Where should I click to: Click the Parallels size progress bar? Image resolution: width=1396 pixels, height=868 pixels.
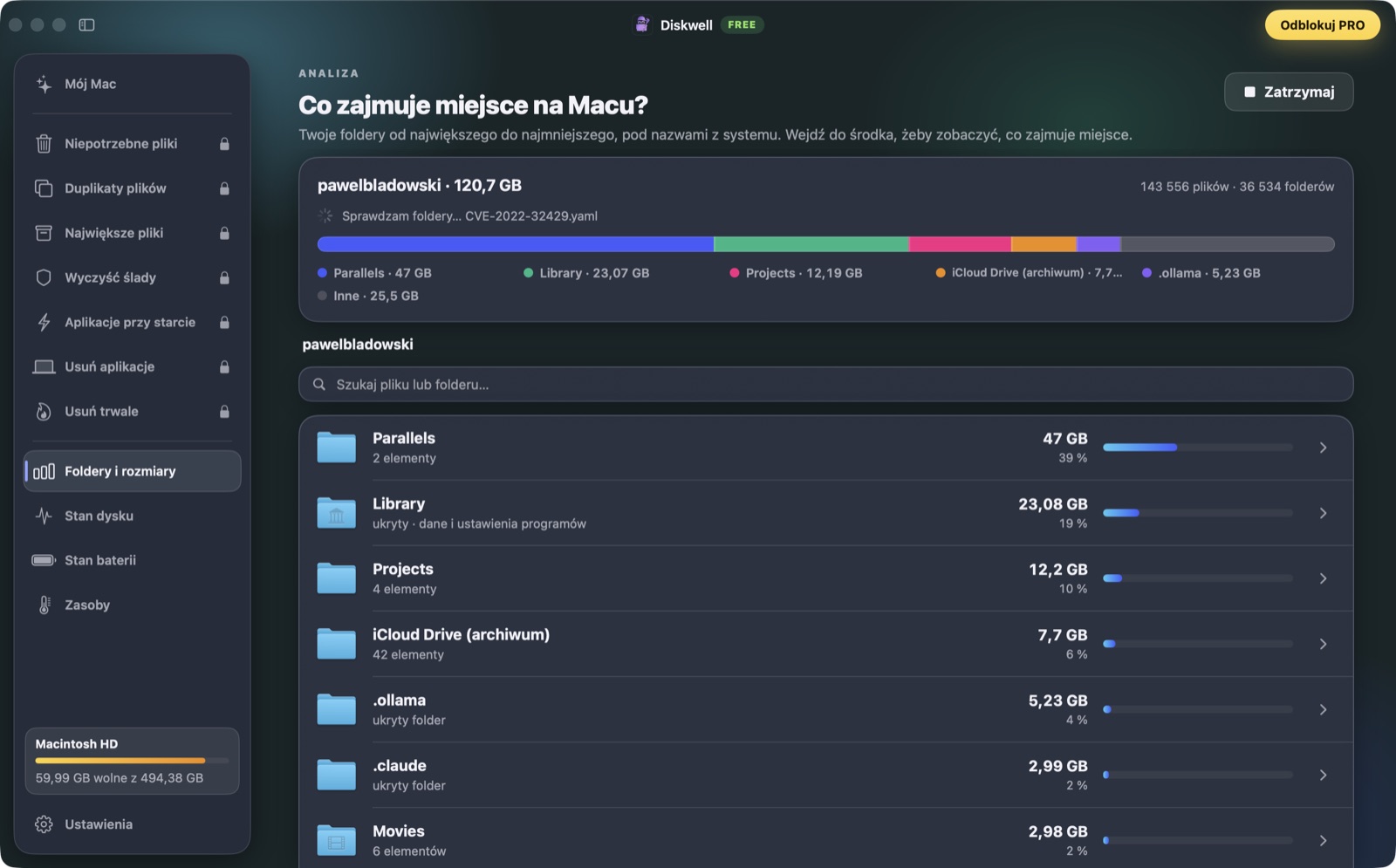click(x=1197, y=448)
